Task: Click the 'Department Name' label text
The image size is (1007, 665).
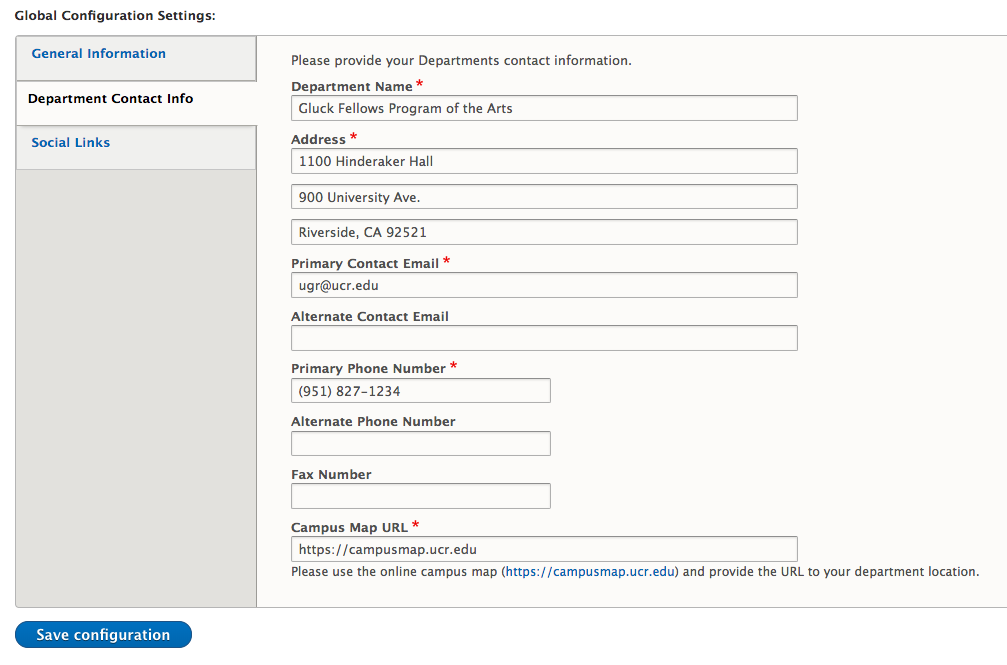Action: 351,87
